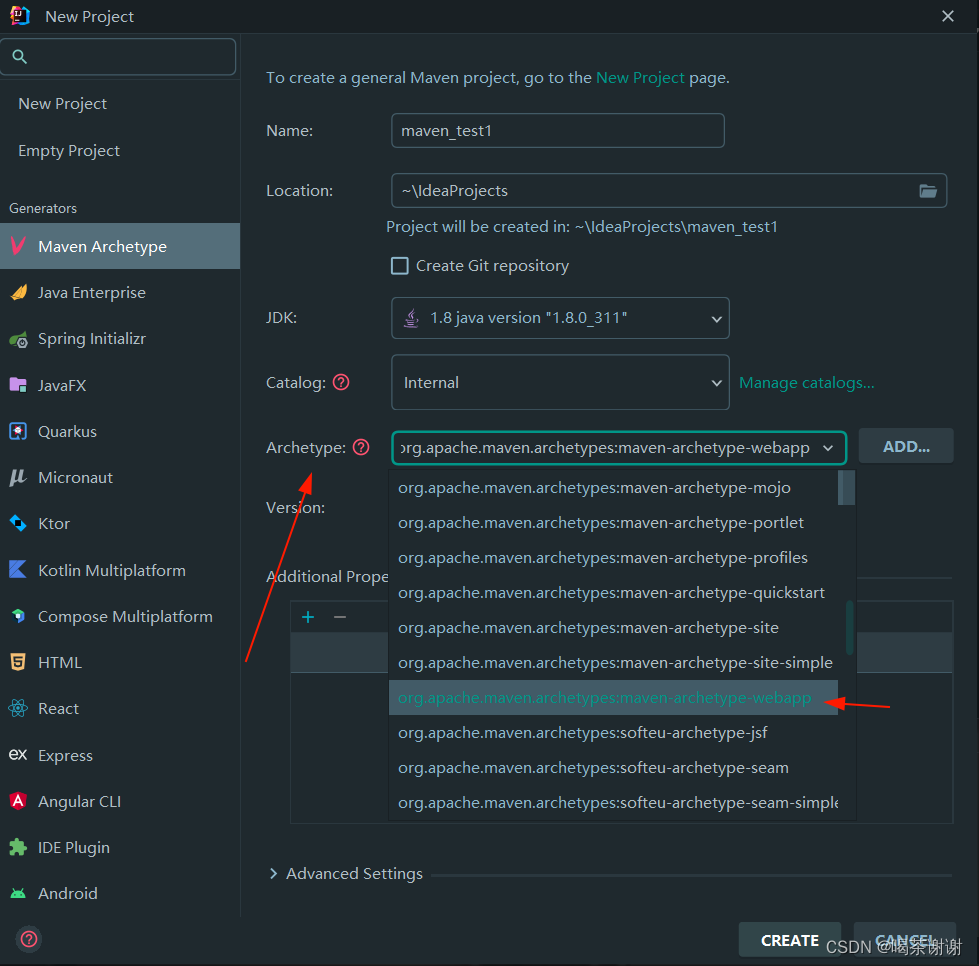Viewport: 979px width, 966px height.
Task: Click the search magnifier icon
Action: click(19, 57)
